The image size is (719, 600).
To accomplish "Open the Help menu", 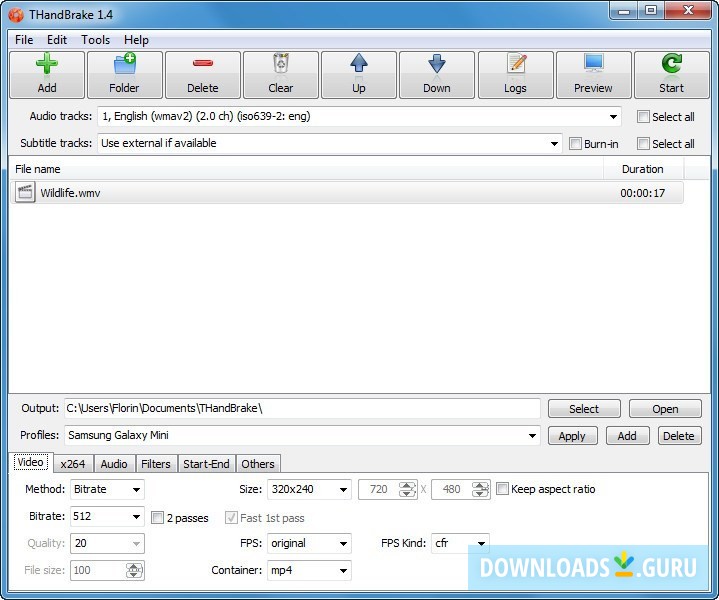I will coord(136,40).
